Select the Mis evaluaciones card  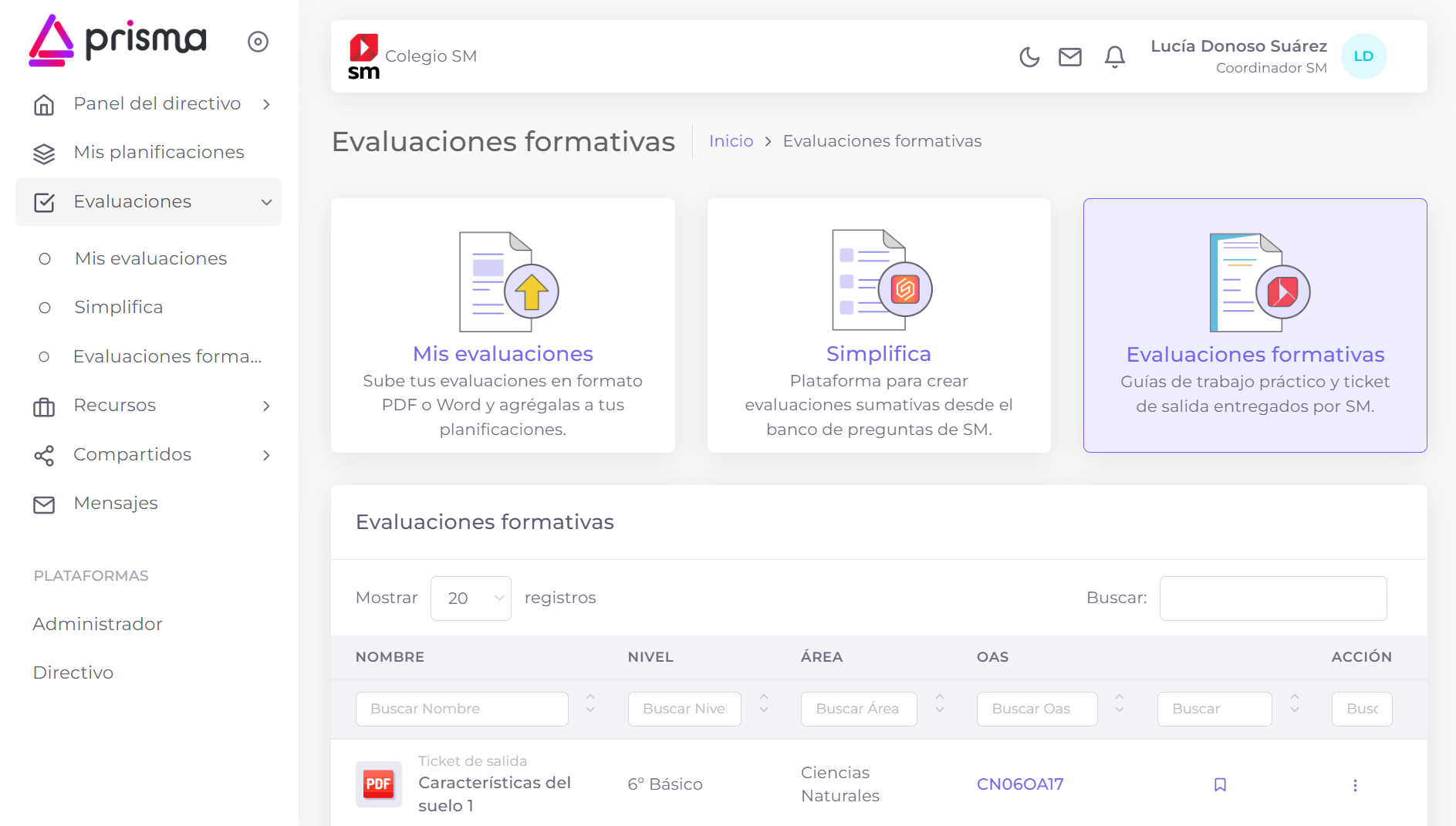(x=502, y=325)
